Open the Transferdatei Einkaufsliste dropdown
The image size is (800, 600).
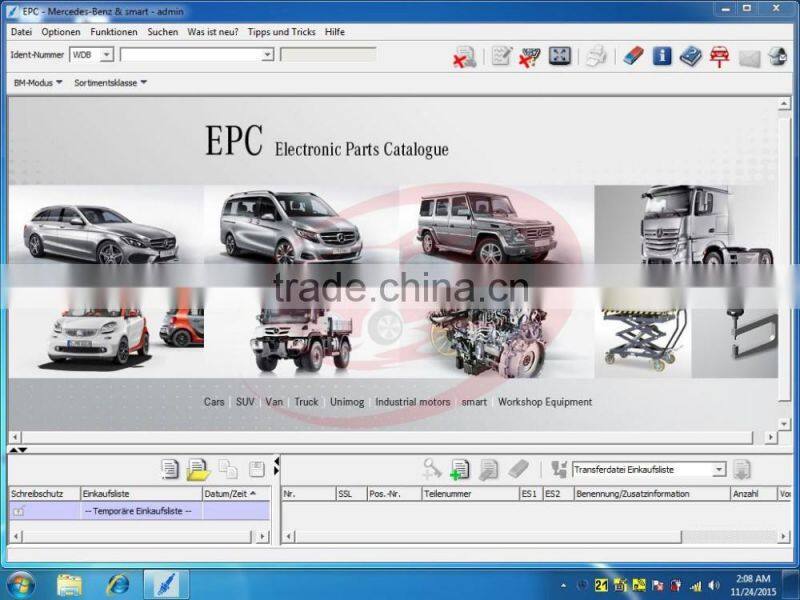(720, 468)
